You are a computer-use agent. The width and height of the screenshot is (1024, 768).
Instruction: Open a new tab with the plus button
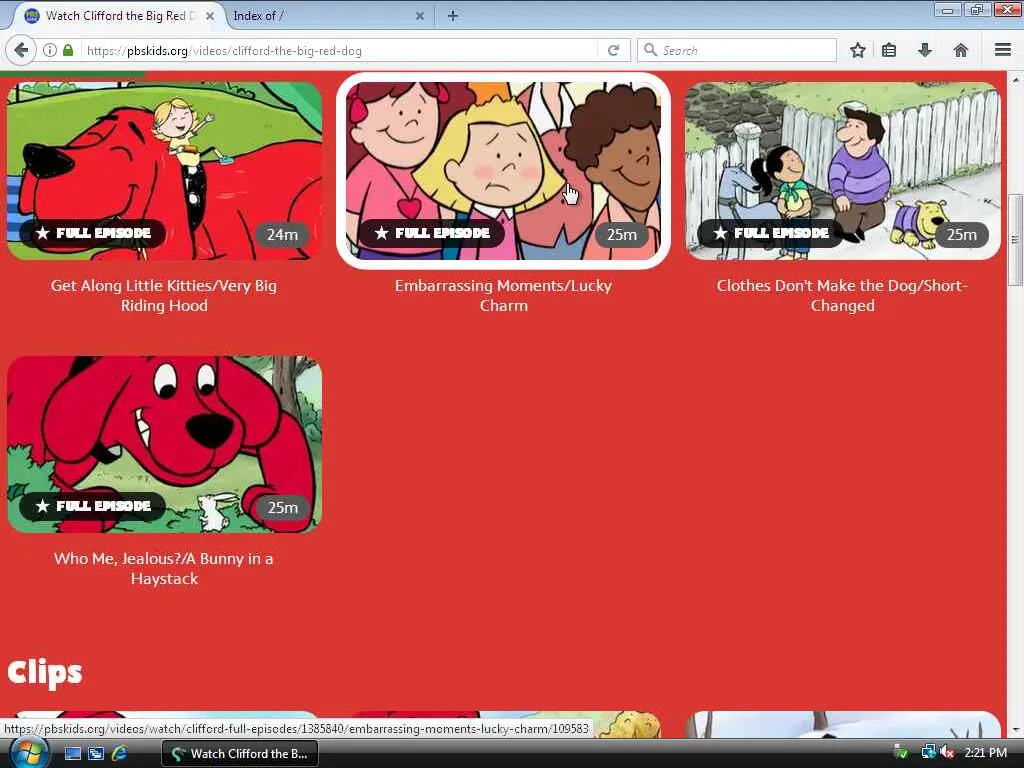tap(453, 16)
